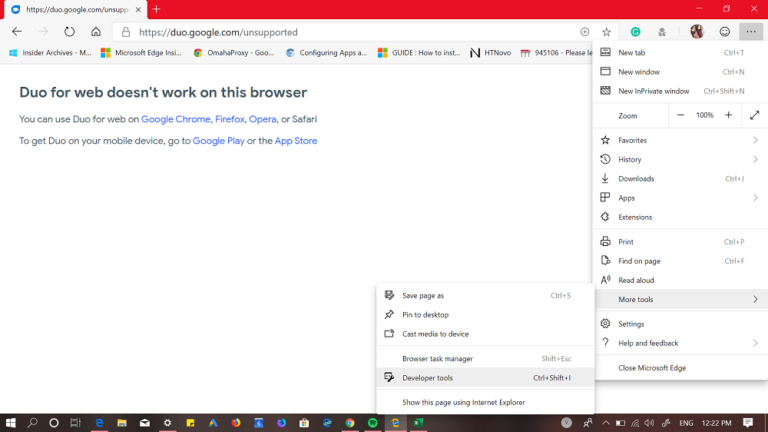
Task: Click the address bar URL field
Action: 353,32
